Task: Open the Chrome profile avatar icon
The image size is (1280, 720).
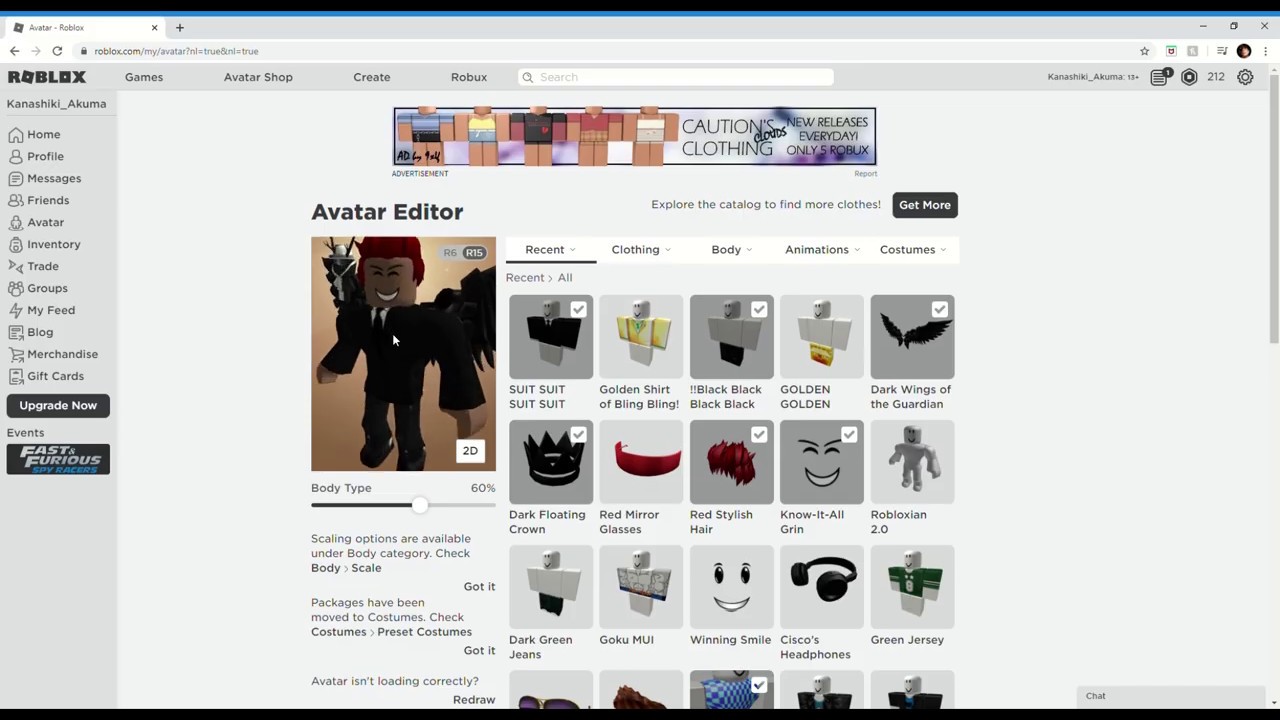Action: click(1244, 51)
